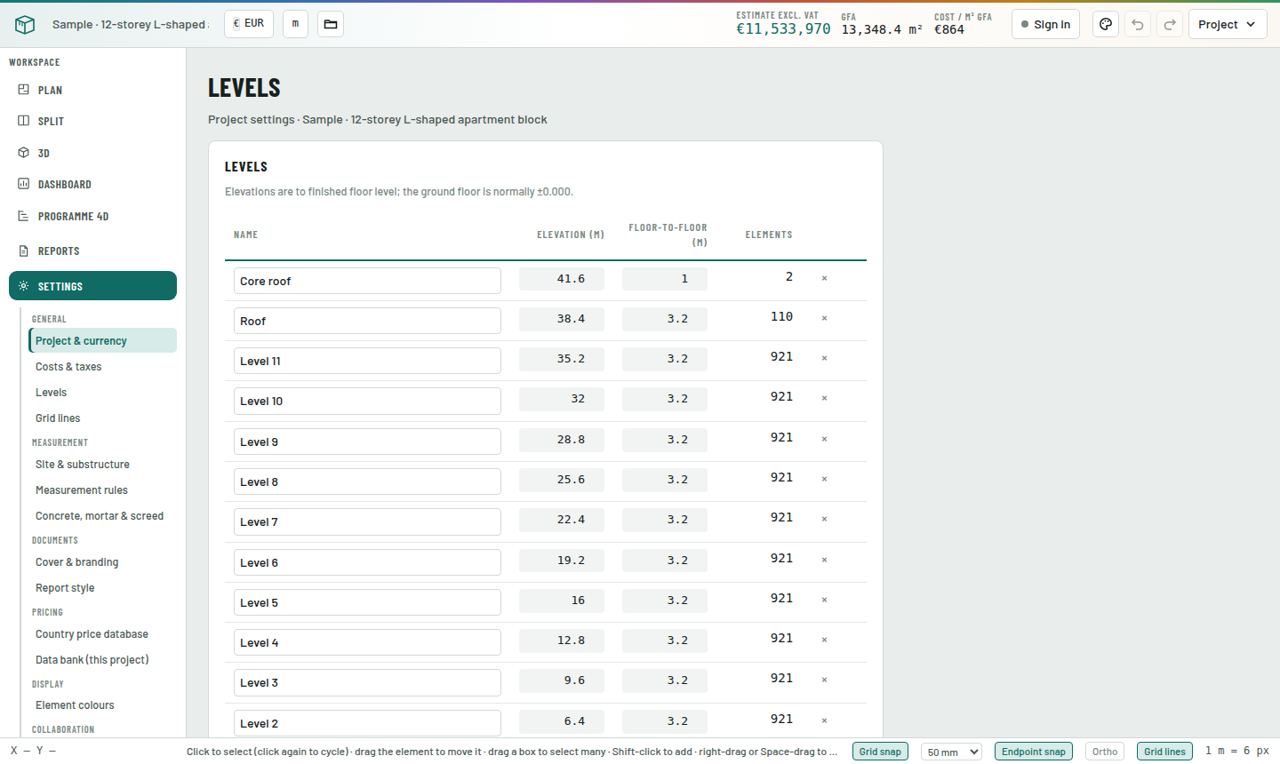Image resolution: width=1280 pixels, height=764 pixels.
Task: Toggle Endpoint snap
Action: click(x=1033, y=751)
